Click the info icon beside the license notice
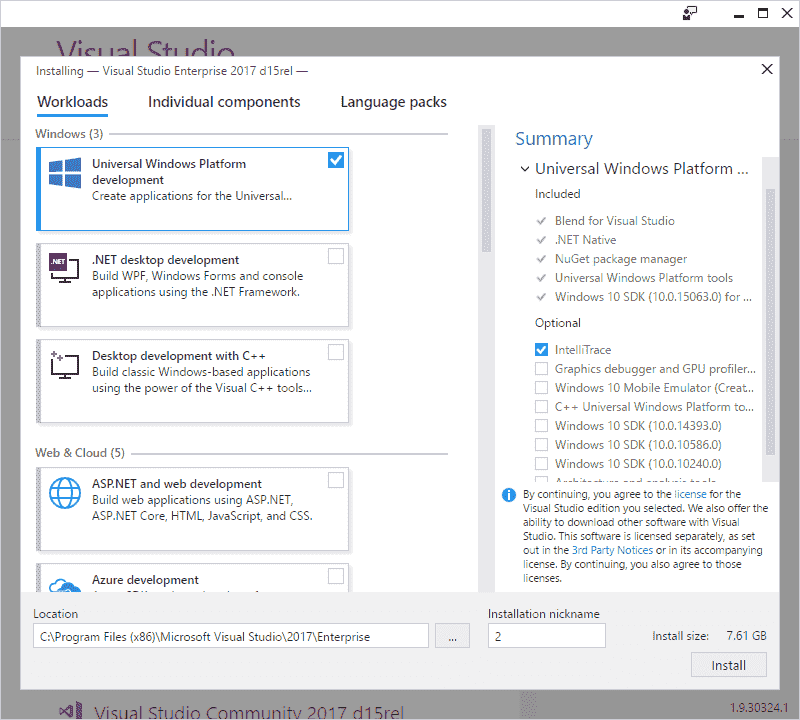 [x=509, y=495]
